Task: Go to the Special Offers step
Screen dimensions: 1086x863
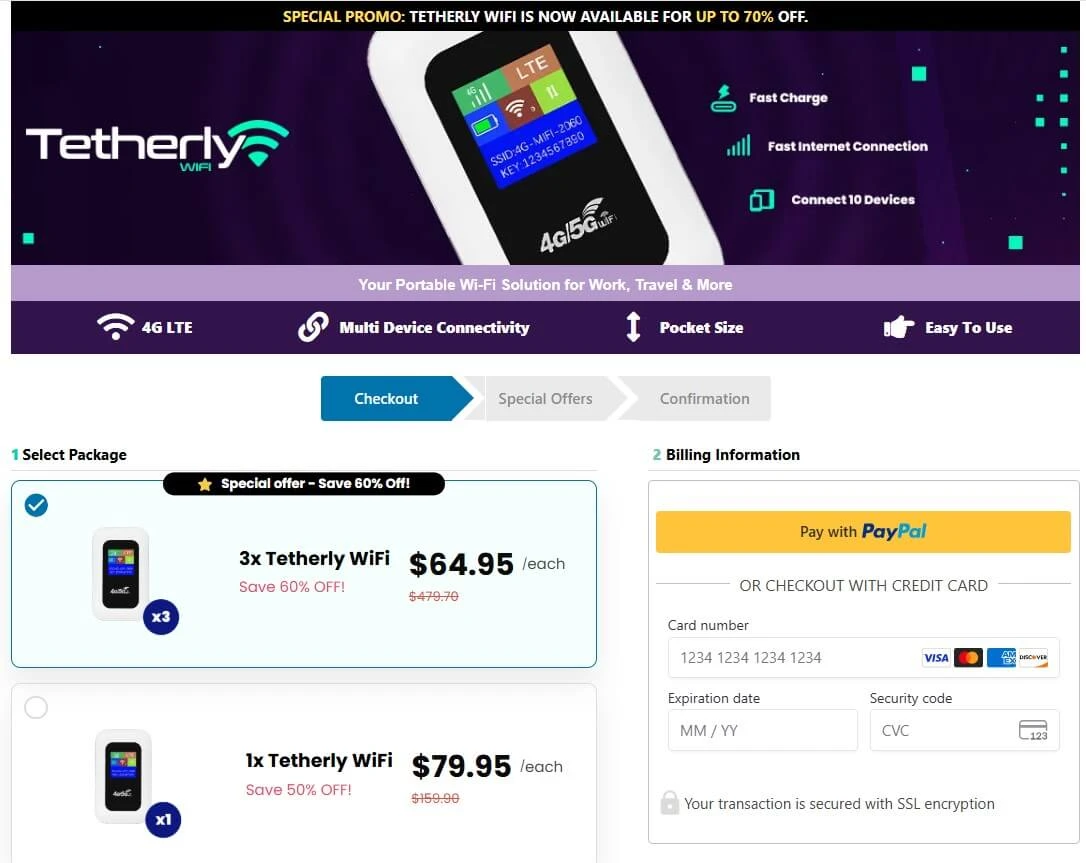Action: (x=545, y=398)
